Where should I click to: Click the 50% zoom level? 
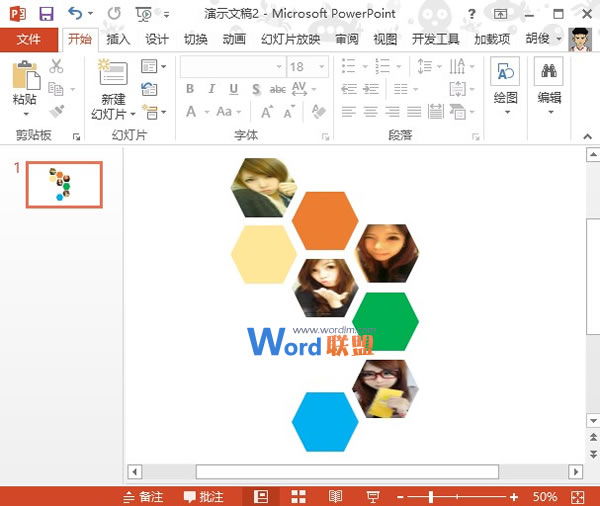pyautogui.click(x=545, y=497)
